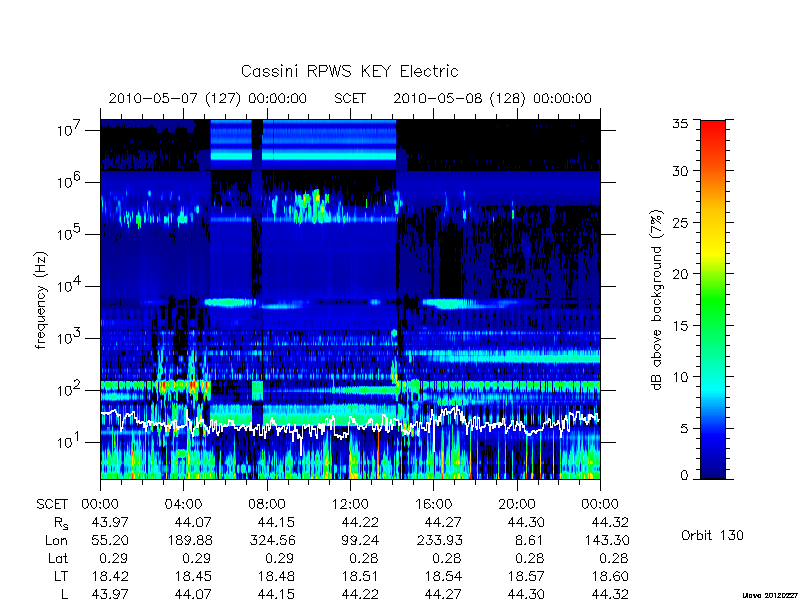The image size is (800, 600).
Task: Click the 10^5 frequency tick label
Action: (70, 234)
